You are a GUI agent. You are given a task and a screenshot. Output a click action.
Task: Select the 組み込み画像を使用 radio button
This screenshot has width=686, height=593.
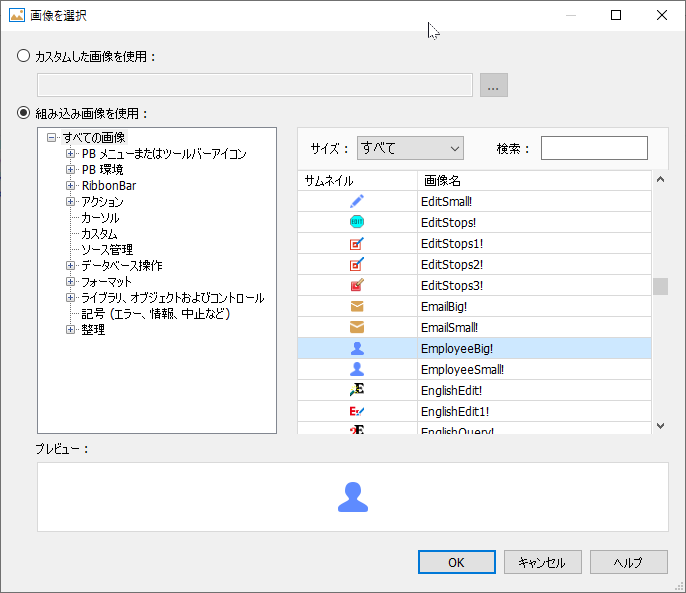click(x=24, y=113)
